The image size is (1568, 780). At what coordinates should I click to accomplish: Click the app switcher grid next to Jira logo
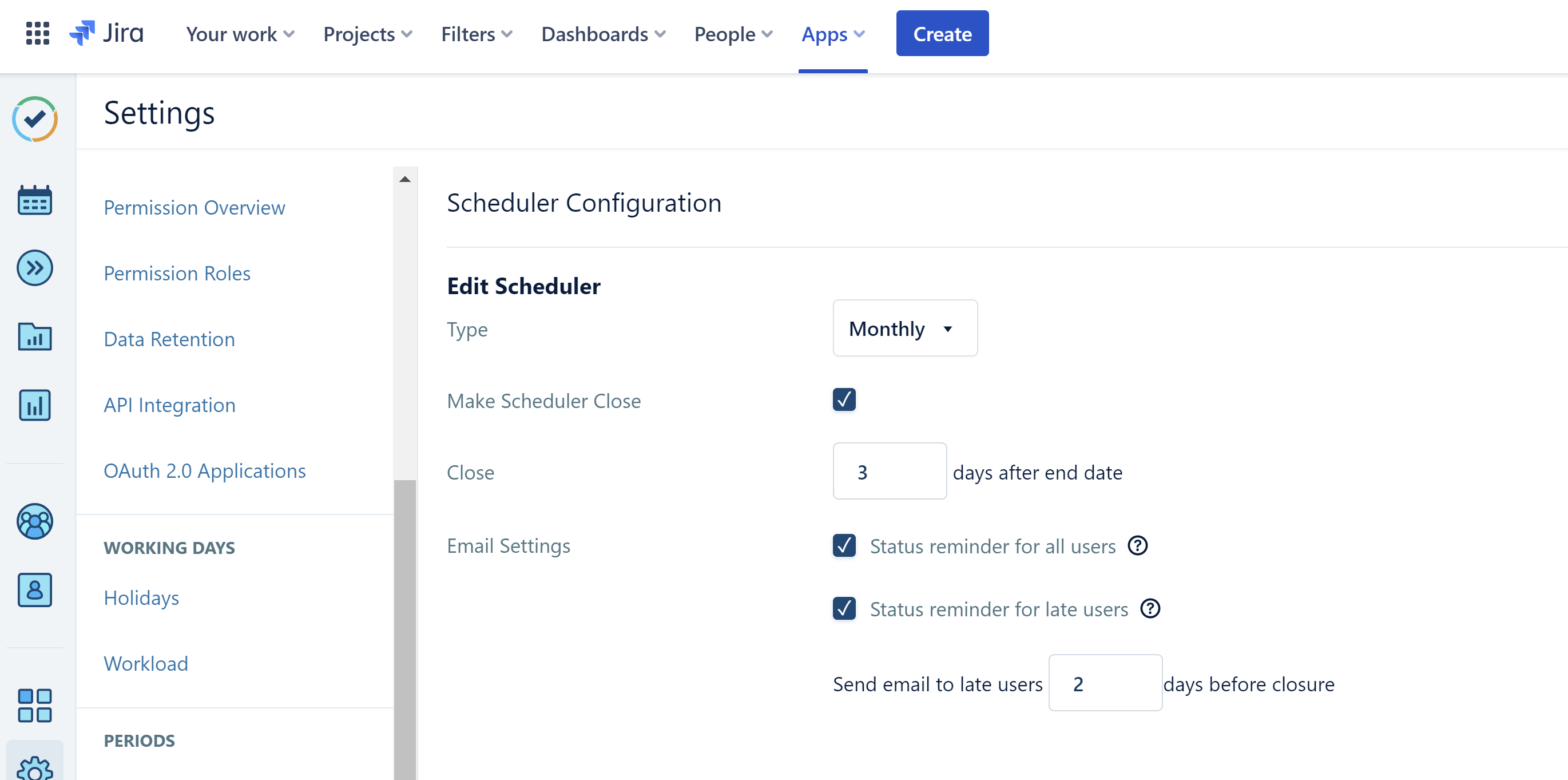(37, 35)
